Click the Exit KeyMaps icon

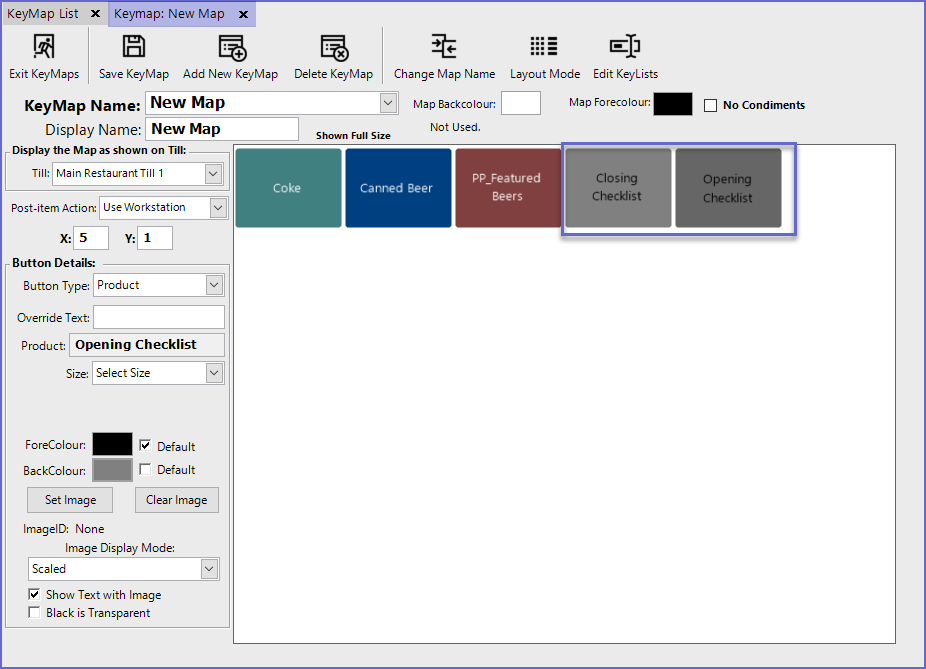(x=44, y=47)
